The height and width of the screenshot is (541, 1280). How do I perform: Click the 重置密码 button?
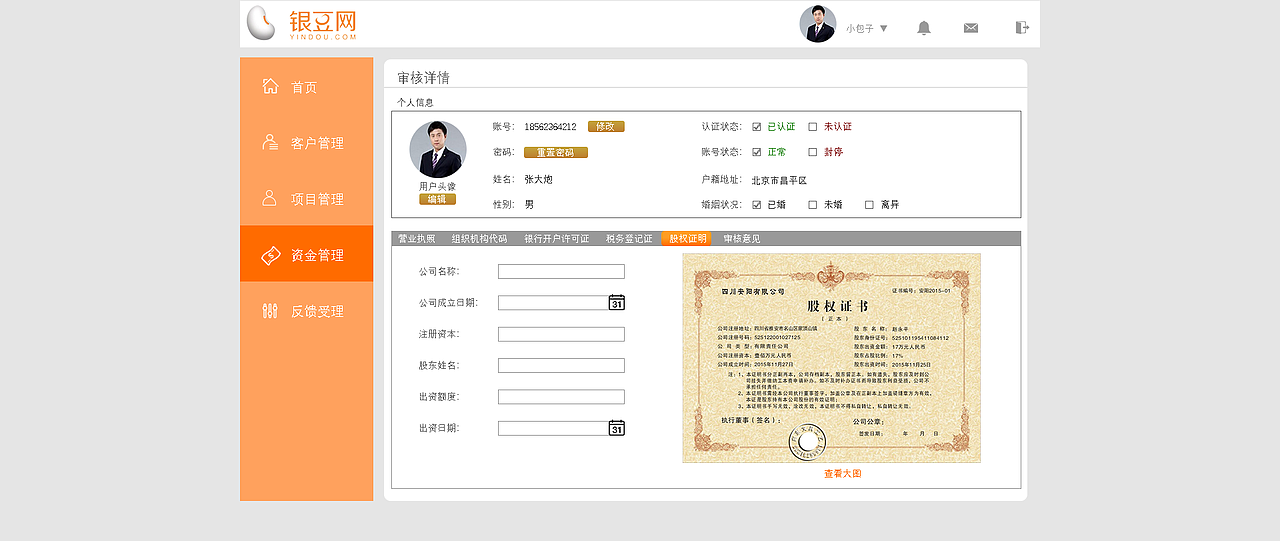tap(556, 153)
